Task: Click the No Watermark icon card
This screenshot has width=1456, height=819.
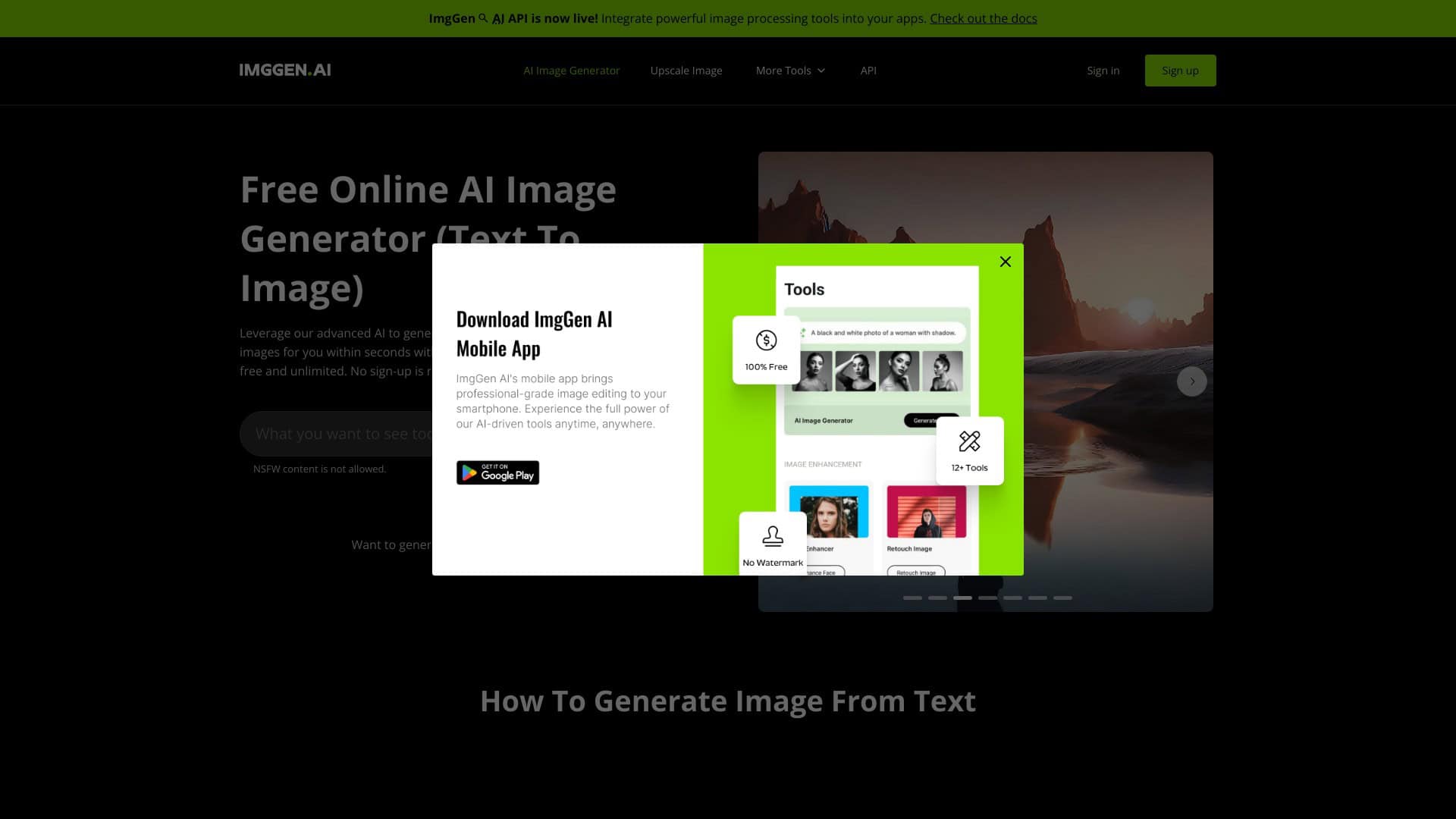Action: [773, 542]
